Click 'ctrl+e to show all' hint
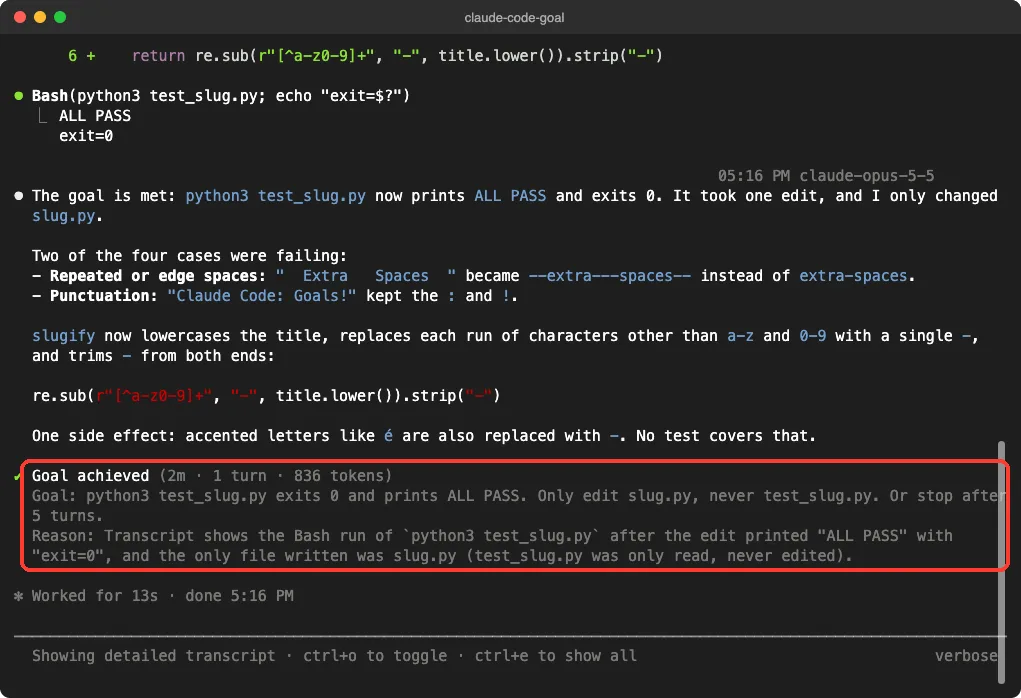Screen dimensions: 1021x698 point(555,656)
